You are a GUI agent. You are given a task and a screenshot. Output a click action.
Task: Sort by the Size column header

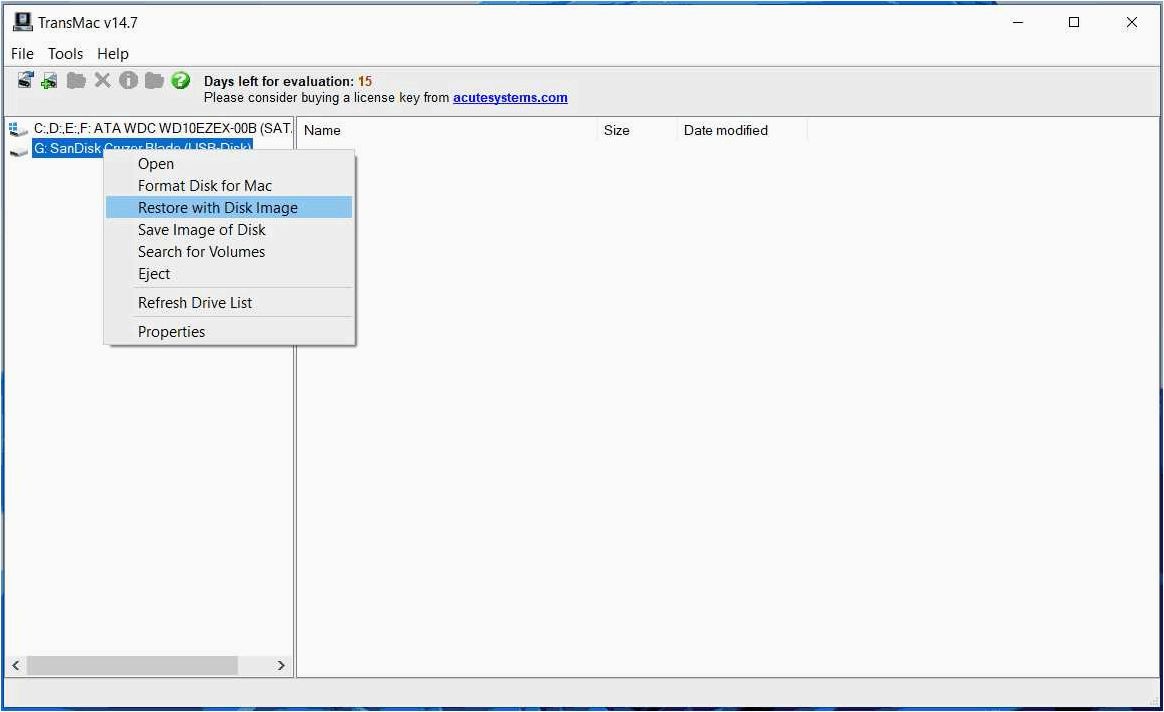(x=638, y=131)
